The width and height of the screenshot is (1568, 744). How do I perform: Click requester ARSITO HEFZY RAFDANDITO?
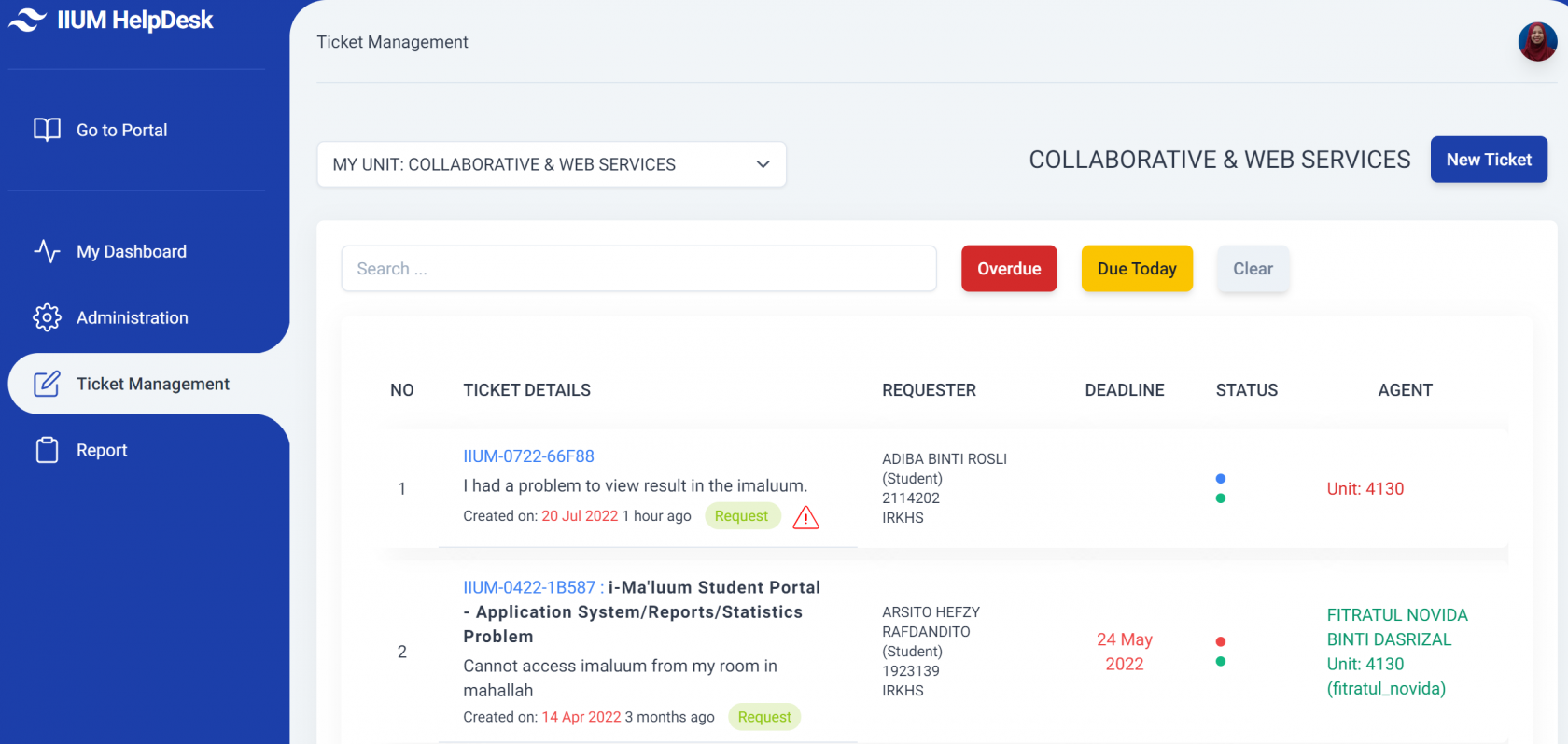[931, 622]
